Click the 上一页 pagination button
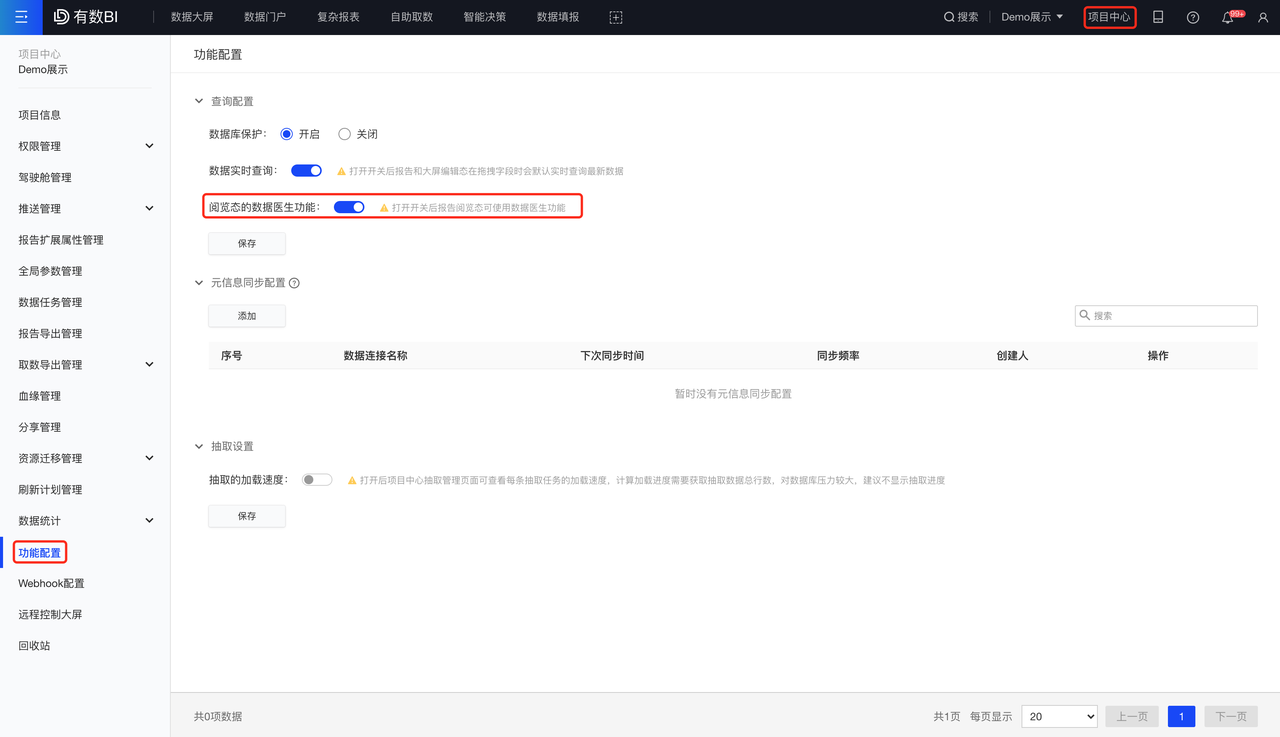This screenshot has width=1280, height=737. [1132, 716]
